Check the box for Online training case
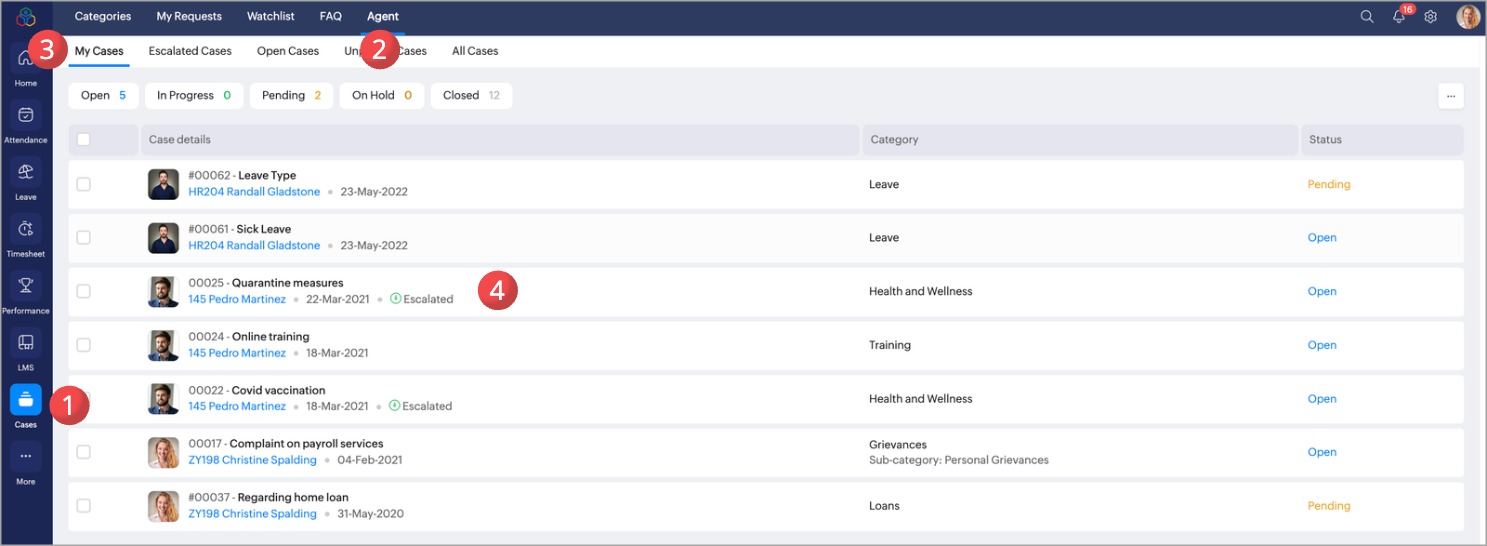1487x546 pixels. pyautogui.click(x=84, y=345)
